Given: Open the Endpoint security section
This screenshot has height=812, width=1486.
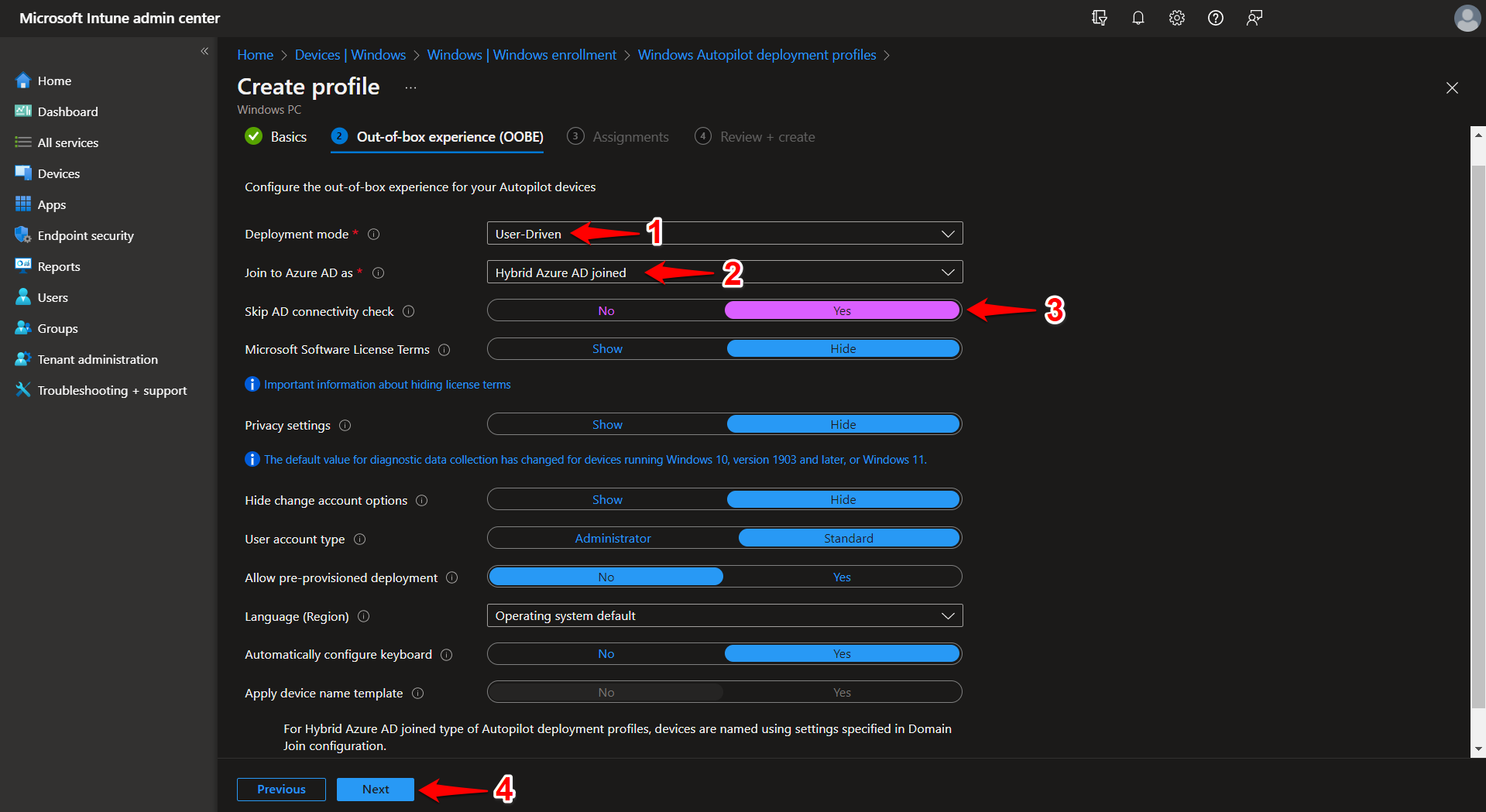Looking at the screenshot, I should coord(85,235).
